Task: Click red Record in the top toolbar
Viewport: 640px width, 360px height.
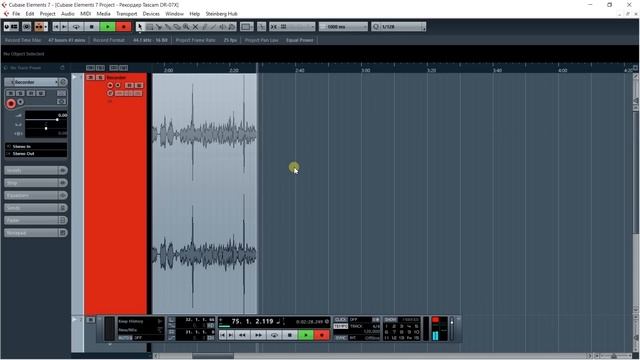Action: 123,27
